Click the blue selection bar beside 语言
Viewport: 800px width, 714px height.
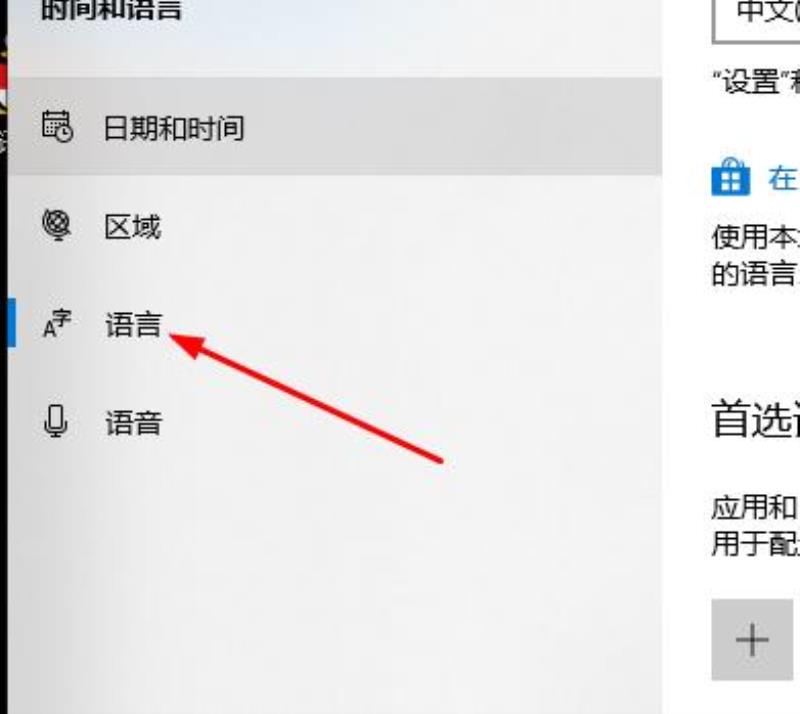11,323
